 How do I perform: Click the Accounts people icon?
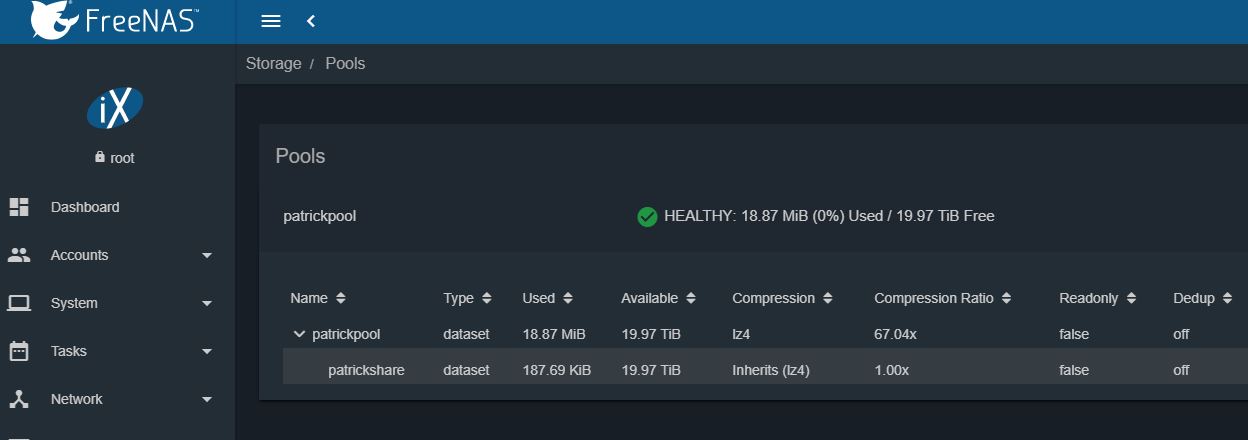click(x=19, y=255)
